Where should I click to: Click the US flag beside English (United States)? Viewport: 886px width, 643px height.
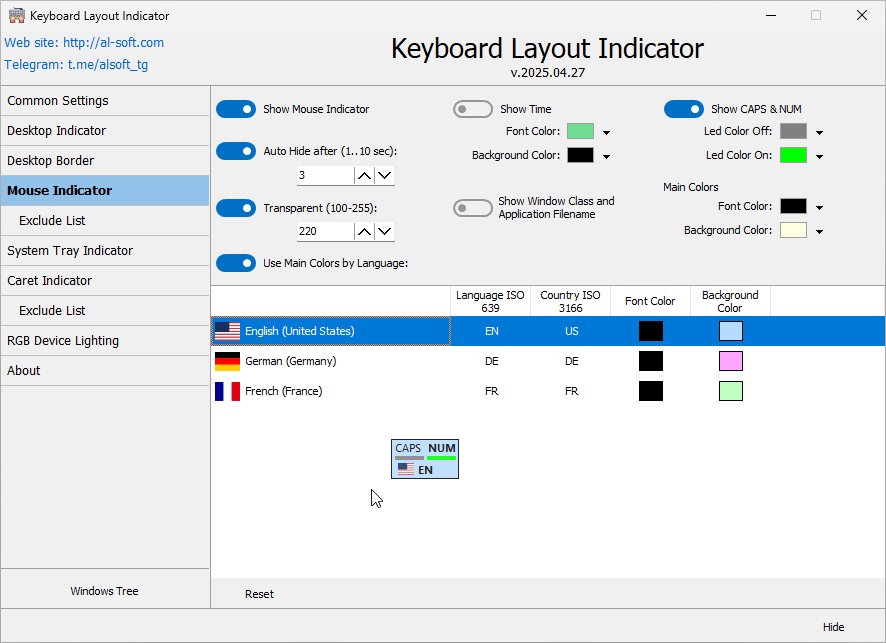tap(227, 331)
